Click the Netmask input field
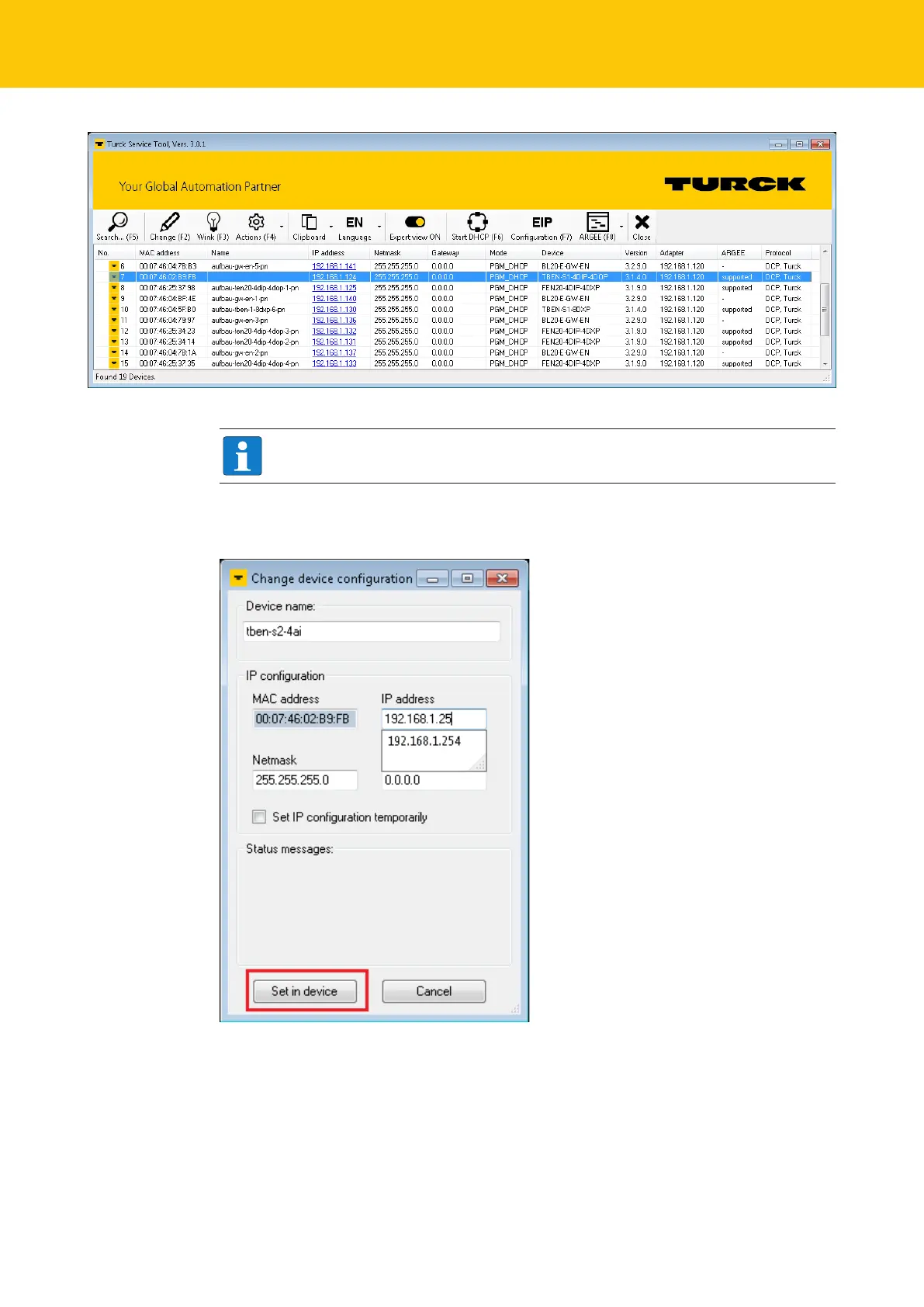The width and height of the screenshot is (924, 1307). [x=305, y=780]
